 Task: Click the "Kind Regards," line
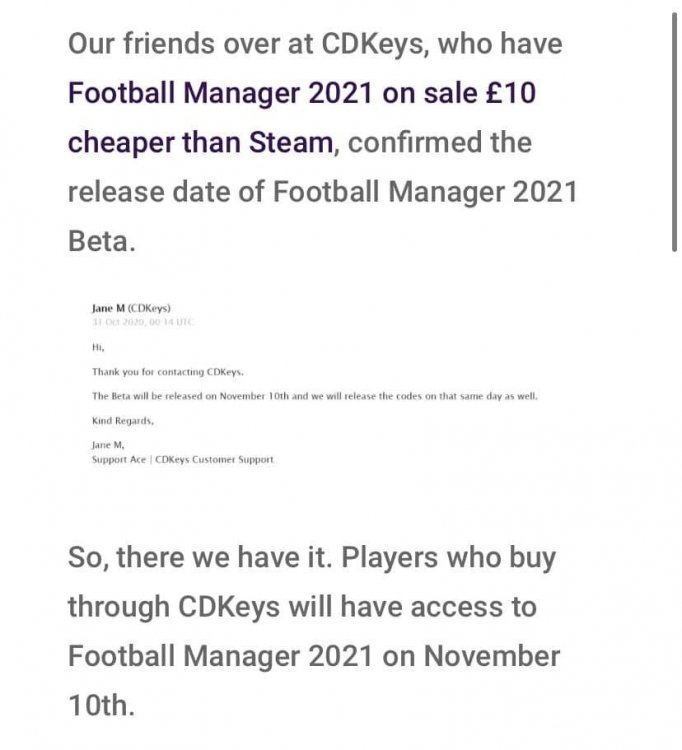pyautogui.click(x=123, y=421)
